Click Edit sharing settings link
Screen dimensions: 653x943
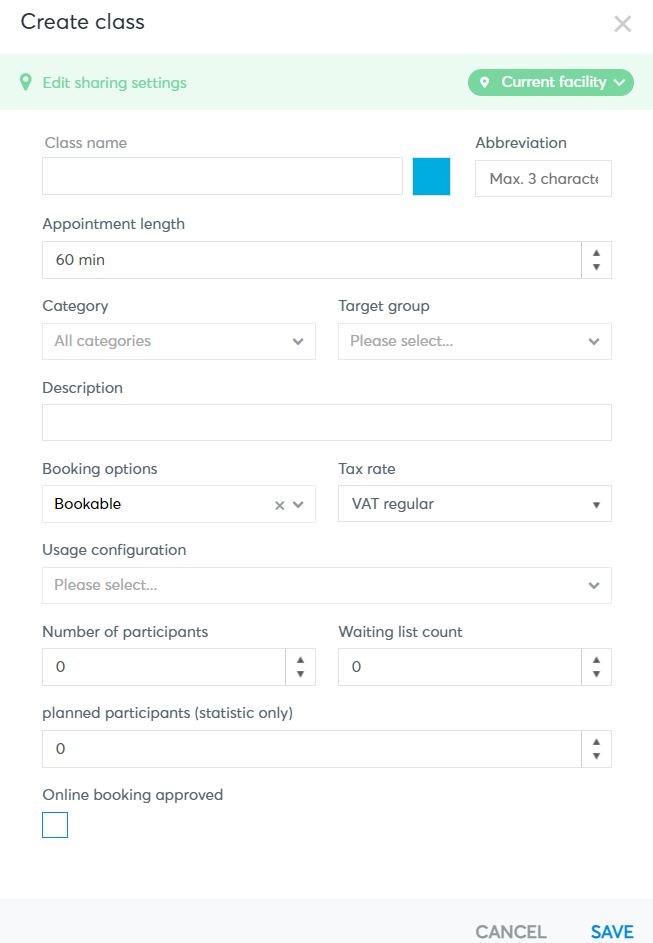[114, 83]
